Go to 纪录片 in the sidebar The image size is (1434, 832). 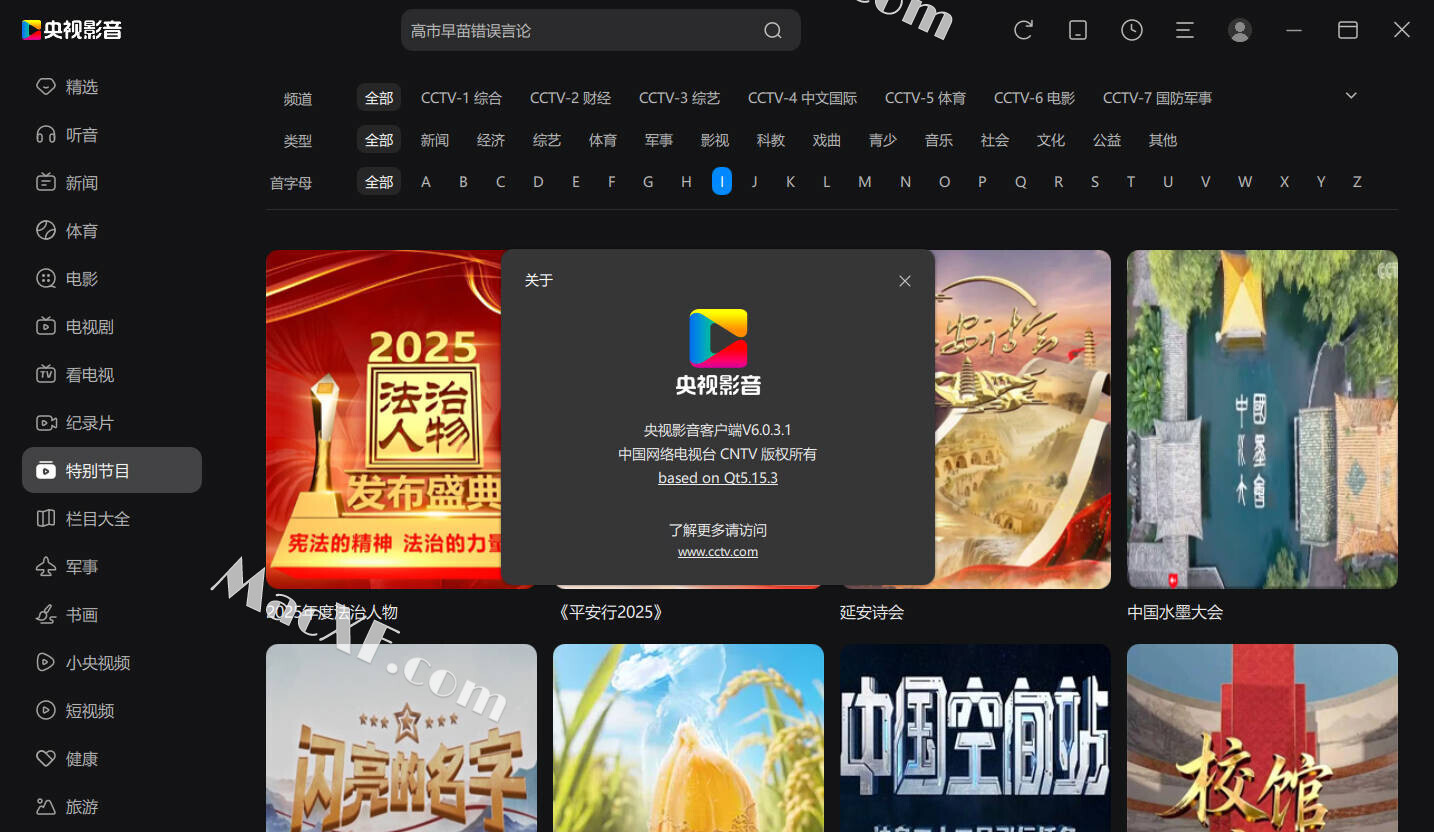tap(89, 423)
